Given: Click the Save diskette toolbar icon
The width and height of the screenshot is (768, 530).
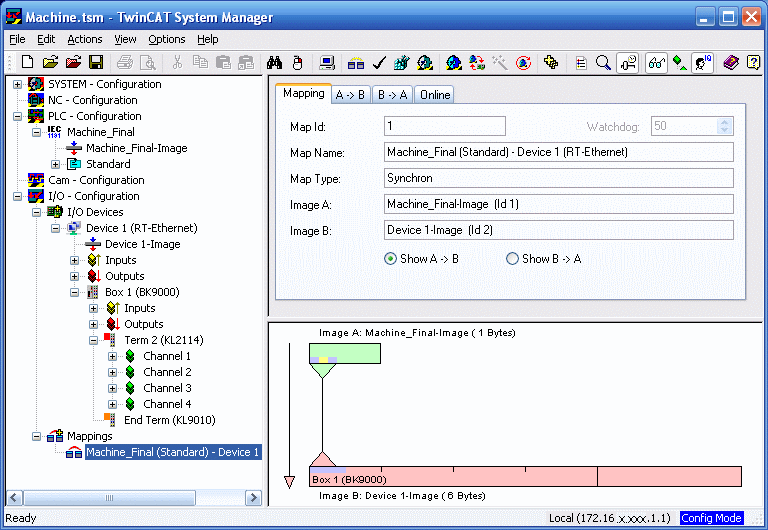Looking at the screenshot, I should (96, 62).
